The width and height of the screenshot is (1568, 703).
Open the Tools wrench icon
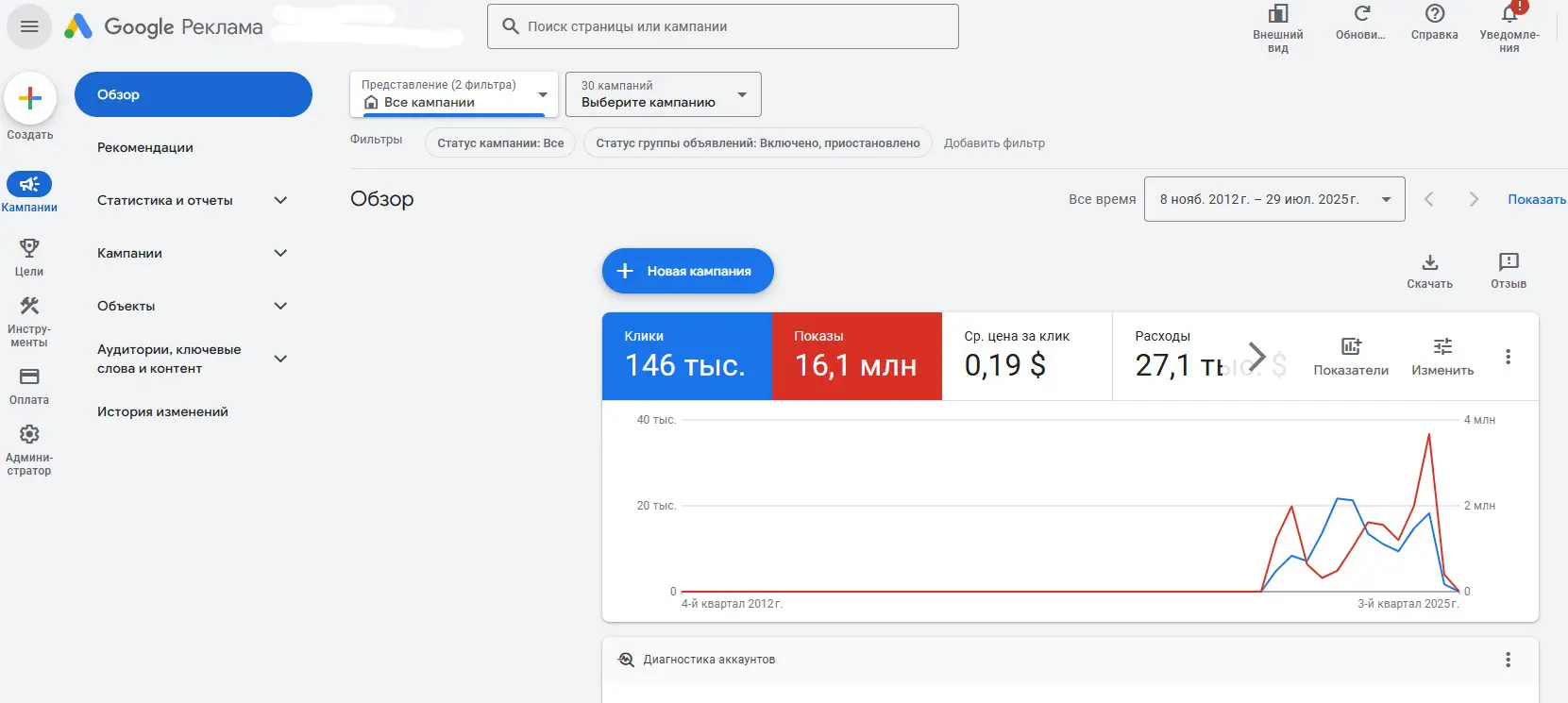[x=29, y=306]
